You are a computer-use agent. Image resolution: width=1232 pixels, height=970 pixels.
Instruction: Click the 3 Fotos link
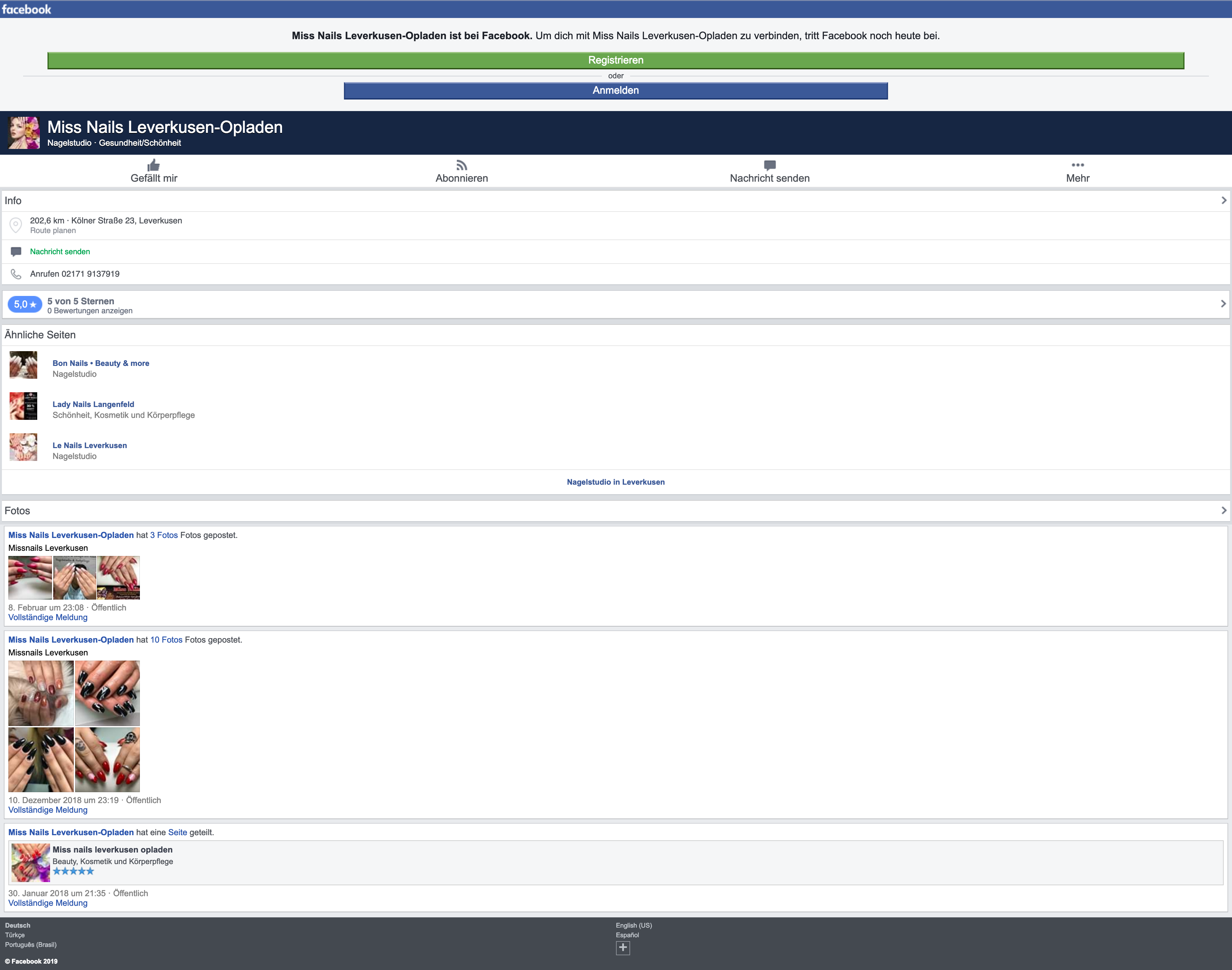coord(164,535)
